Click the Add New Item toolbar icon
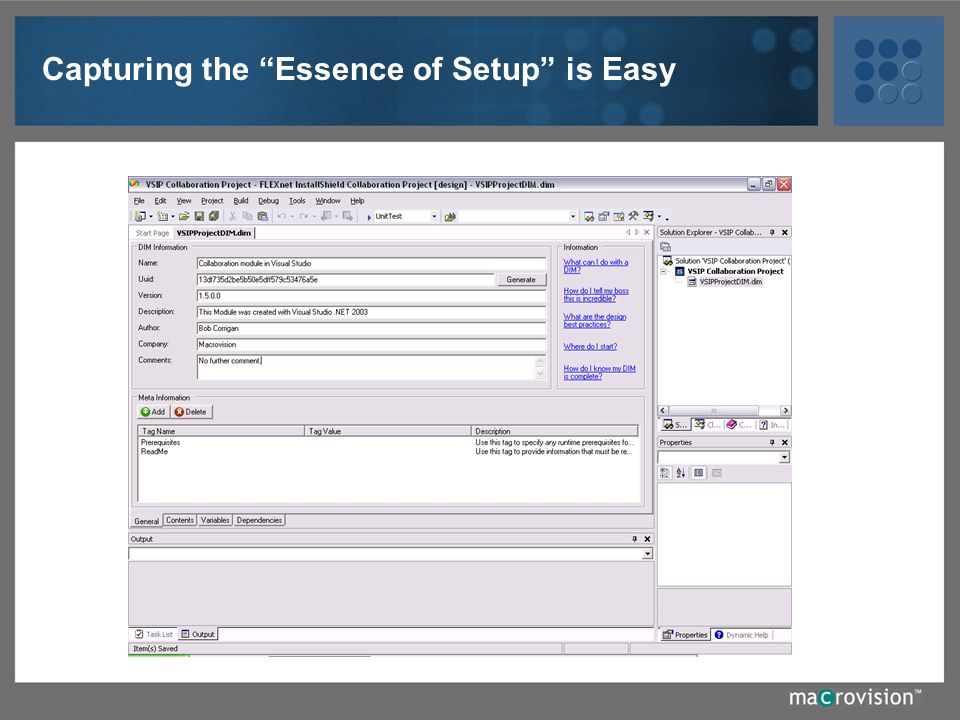This screenshot has height=720, width=960. point(162,216)
